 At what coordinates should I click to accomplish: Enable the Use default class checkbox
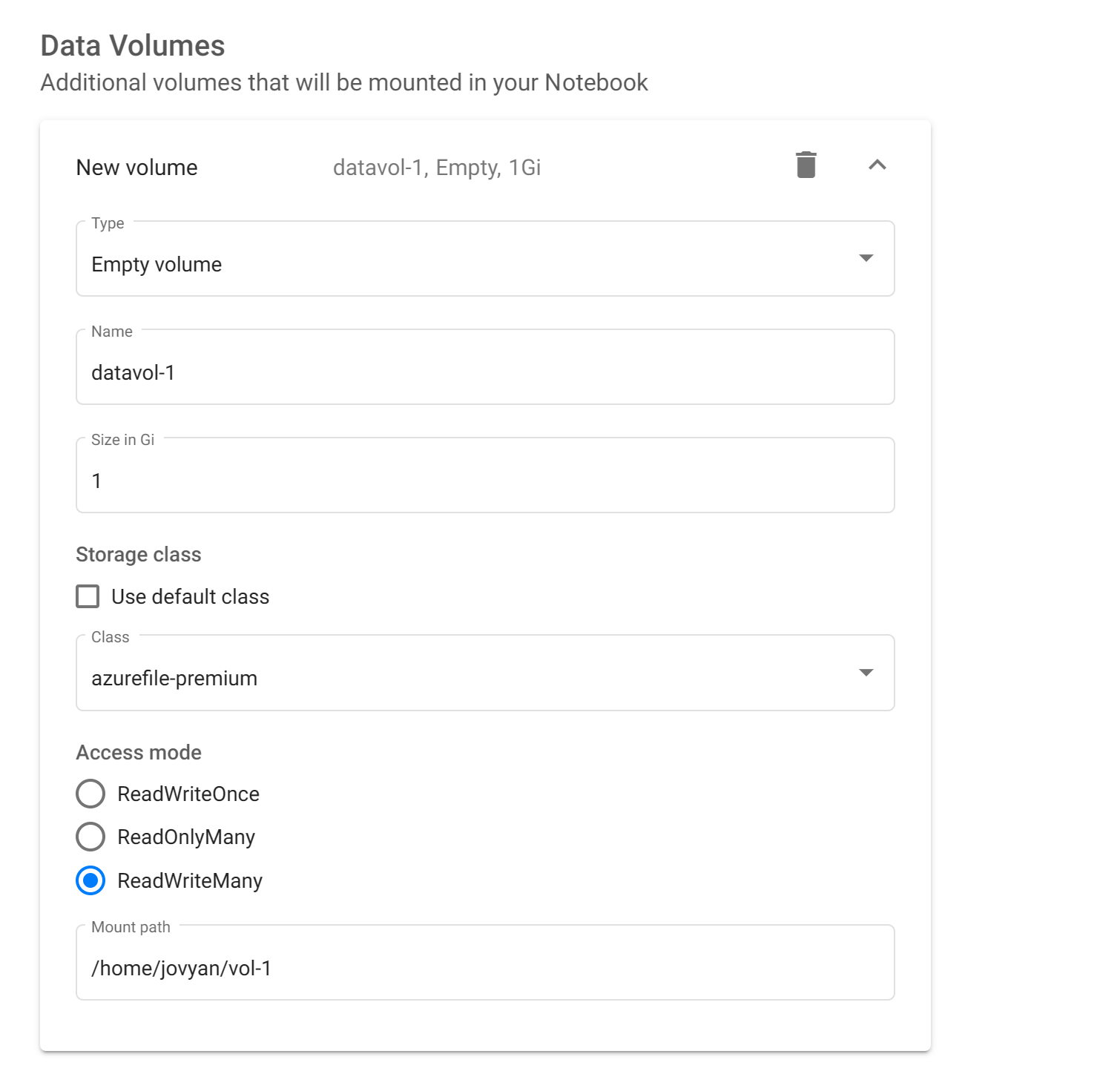(x=88, y=596)
